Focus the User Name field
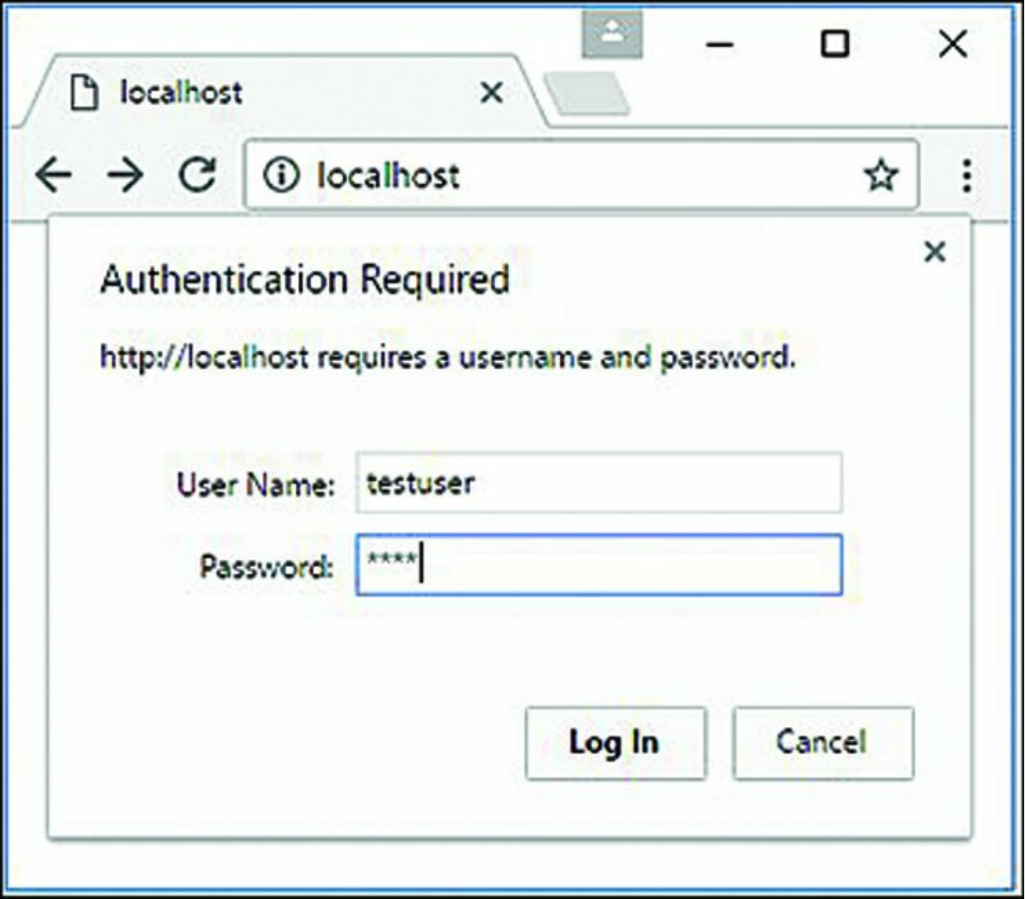This screenshot has height=899, width=1025. click(x=599, y=483)
